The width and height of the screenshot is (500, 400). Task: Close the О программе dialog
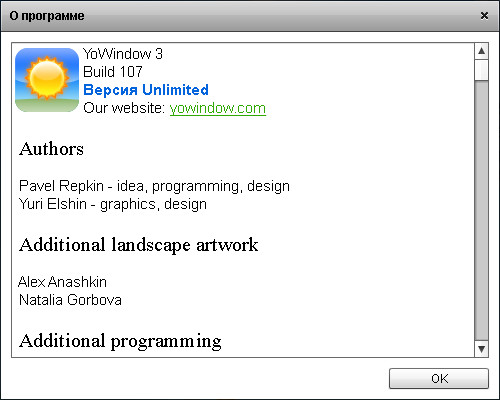(x=484, y=16)
